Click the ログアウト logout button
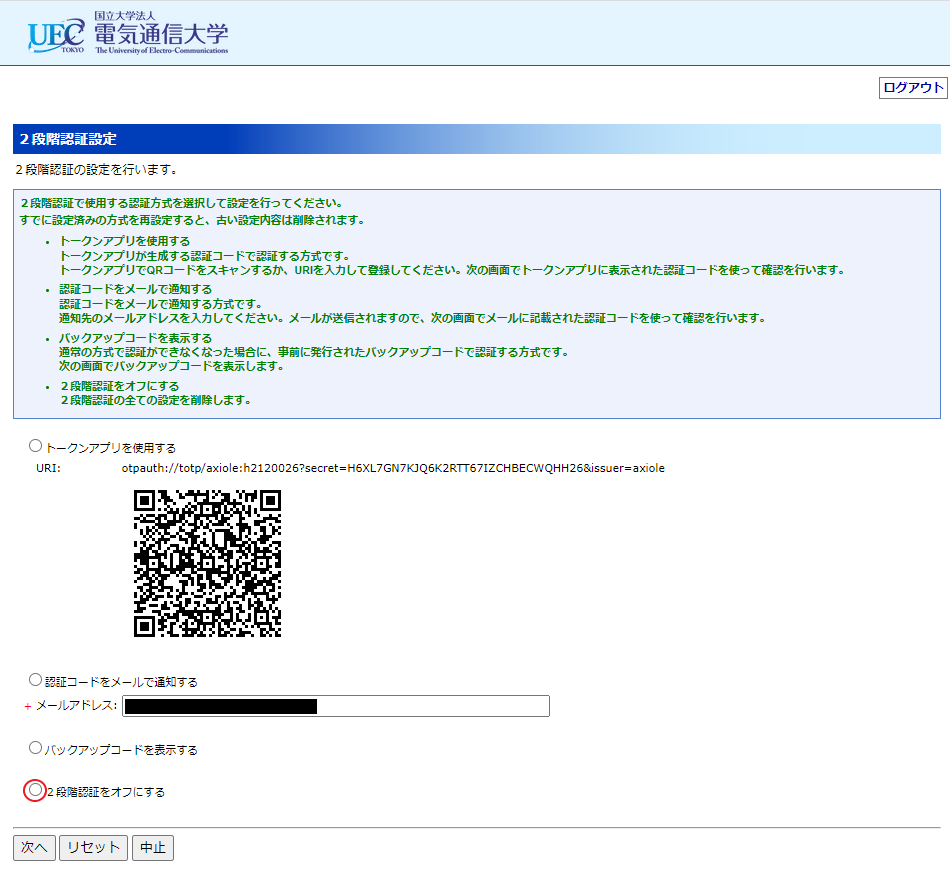Screen dimensions: 950x872 coord(912,88)
